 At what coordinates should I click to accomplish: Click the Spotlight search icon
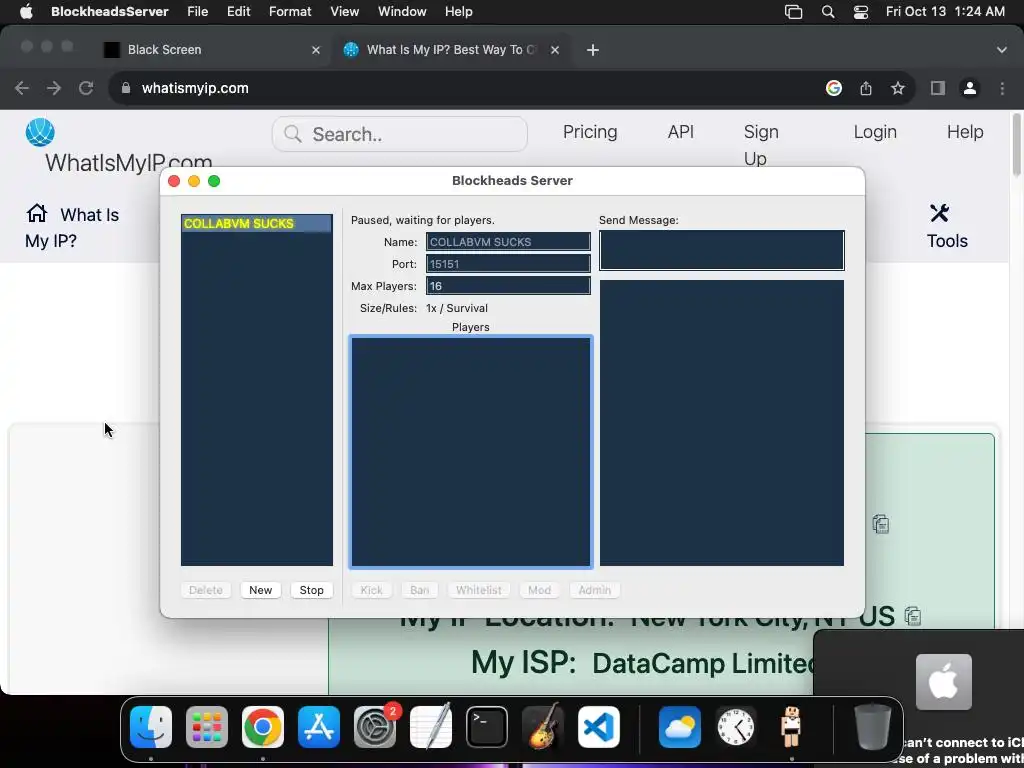pos(827,12)
